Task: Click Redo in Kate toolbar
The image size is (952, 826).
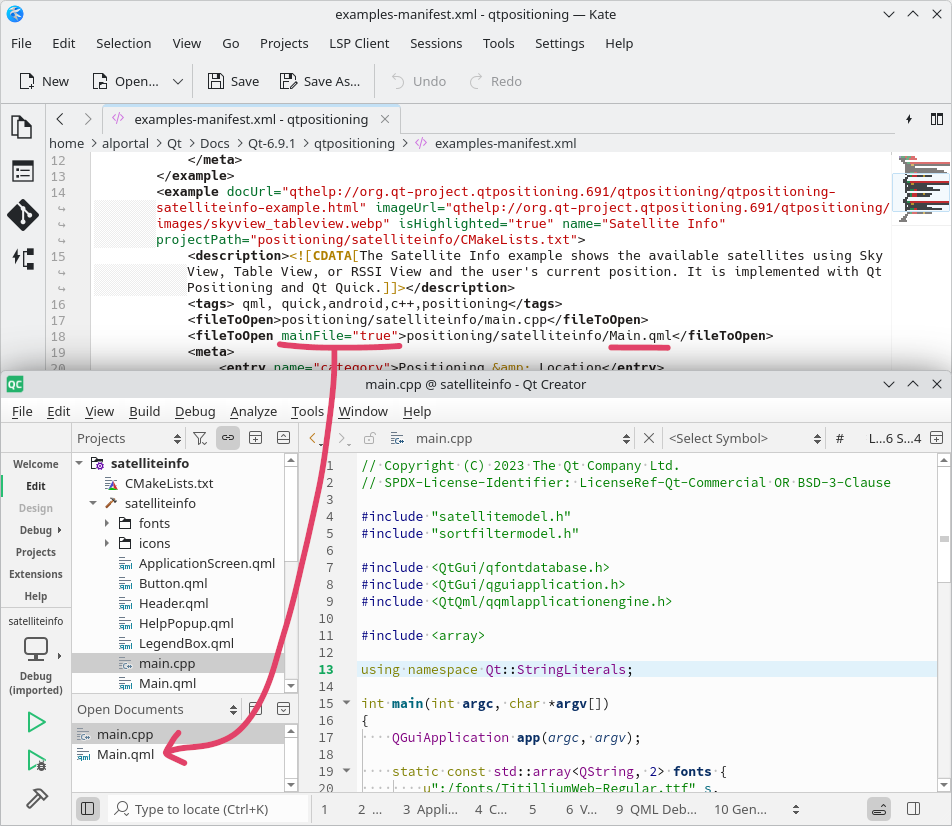Action: [496, 81]
